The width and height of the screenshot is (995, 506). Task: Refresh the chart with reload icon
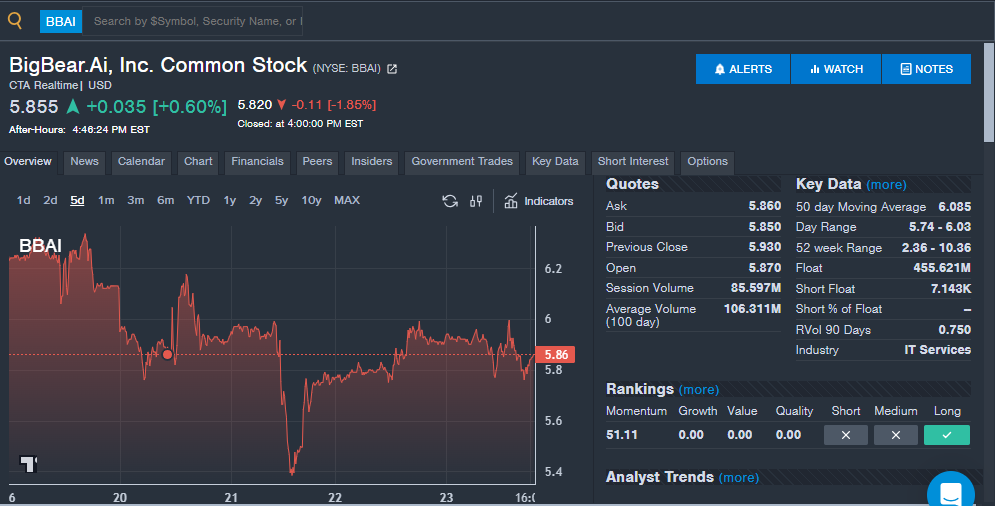[x=450, y=201]
